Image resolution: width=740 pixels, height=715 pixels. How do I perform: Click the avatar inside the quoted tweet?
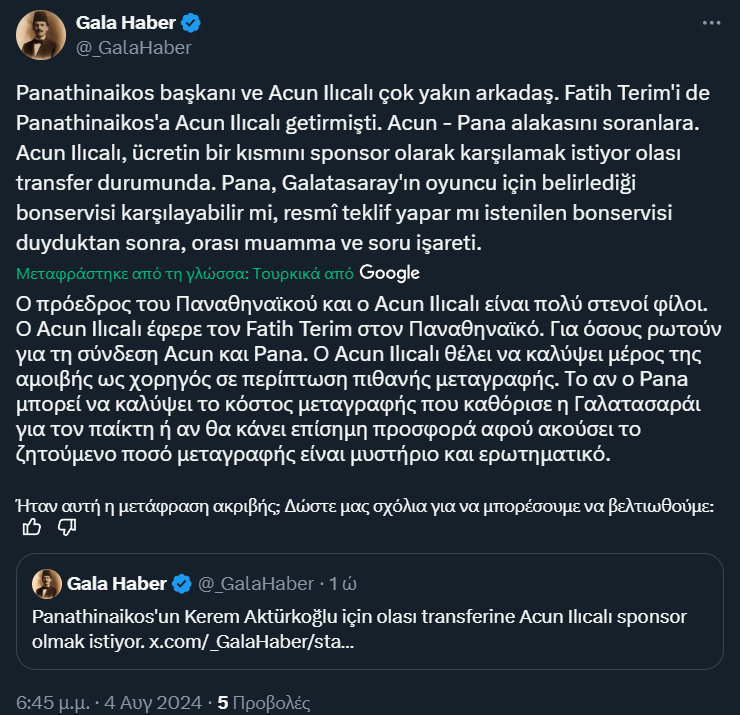point(46,583)
